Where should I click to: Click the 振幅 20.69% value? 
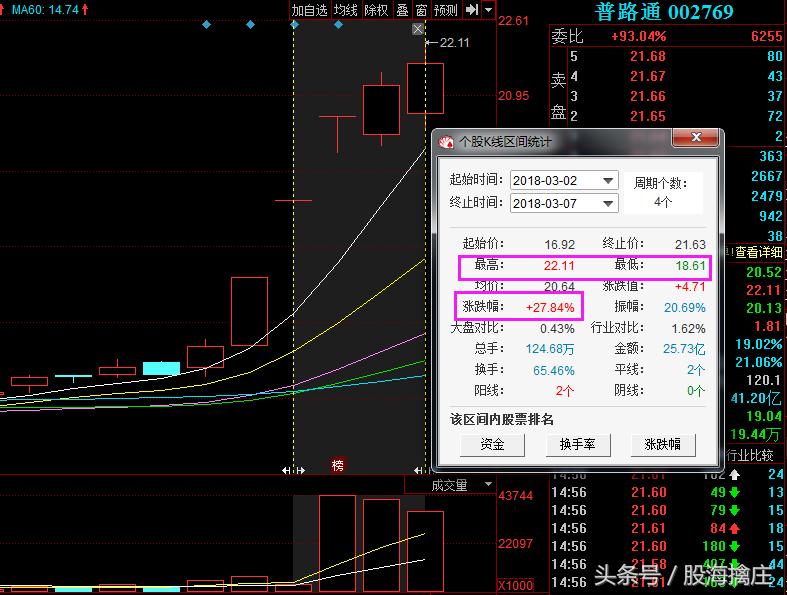(685, 307)
